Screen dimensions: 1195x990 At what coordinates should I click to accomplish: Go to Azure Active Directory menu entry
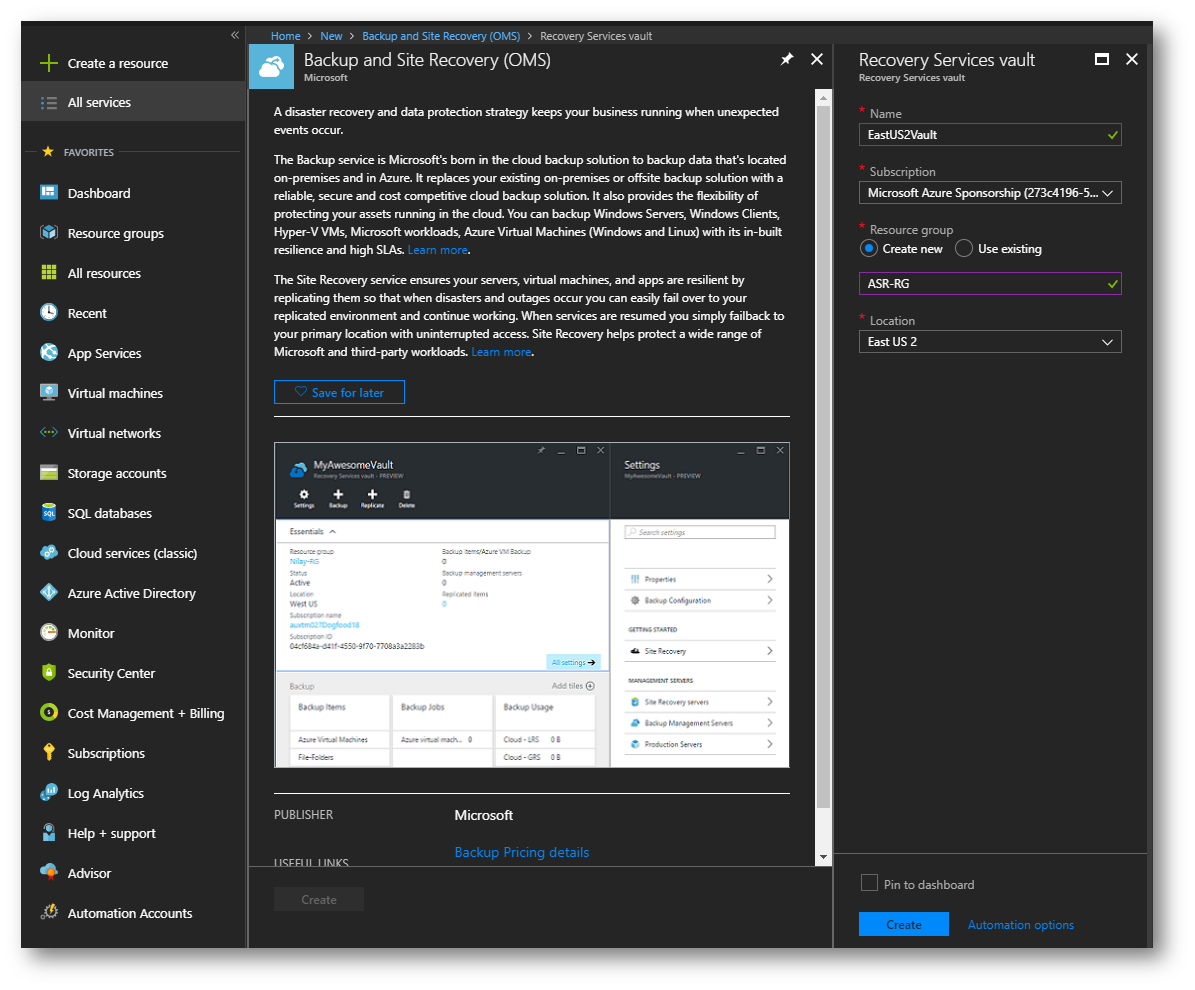coord(132,593)
